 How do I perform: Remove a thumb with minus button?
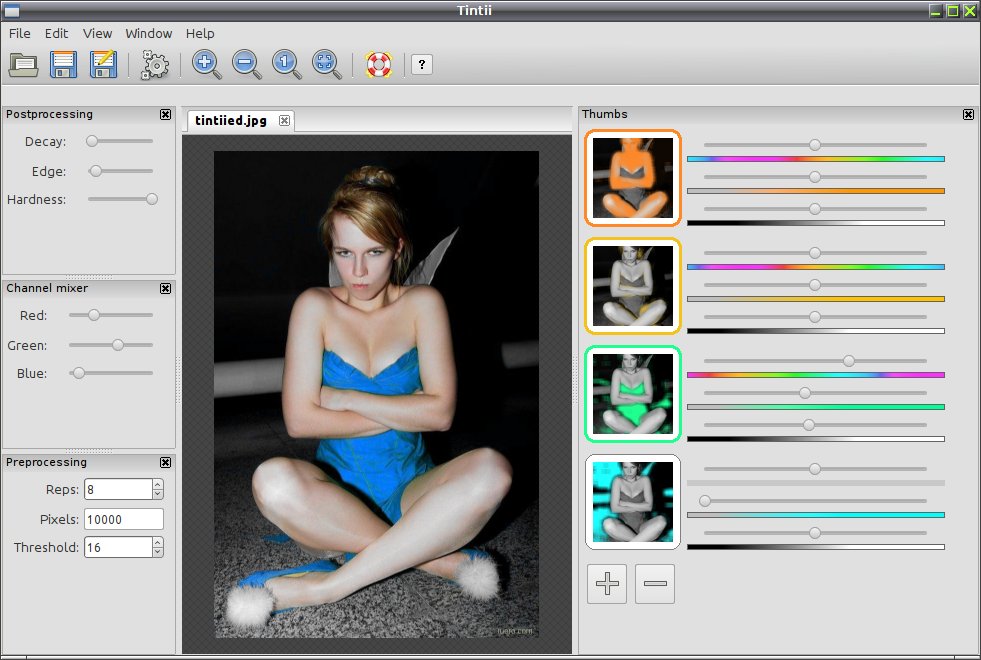655,584
